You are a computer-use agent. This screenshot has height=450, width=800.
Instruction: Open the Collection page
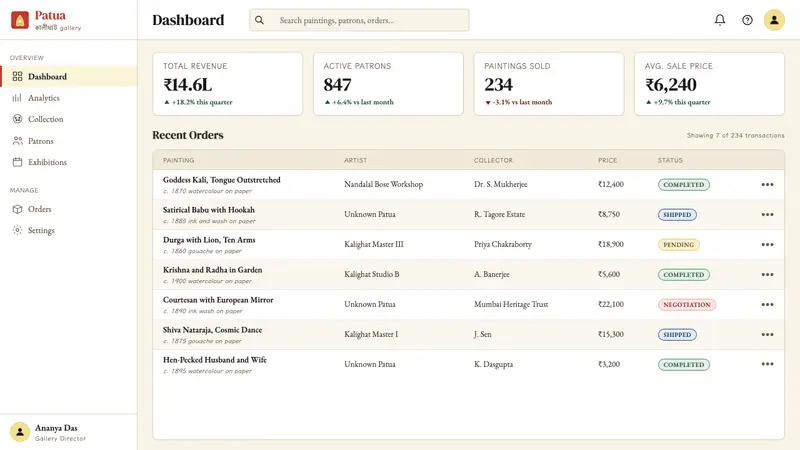68,119
